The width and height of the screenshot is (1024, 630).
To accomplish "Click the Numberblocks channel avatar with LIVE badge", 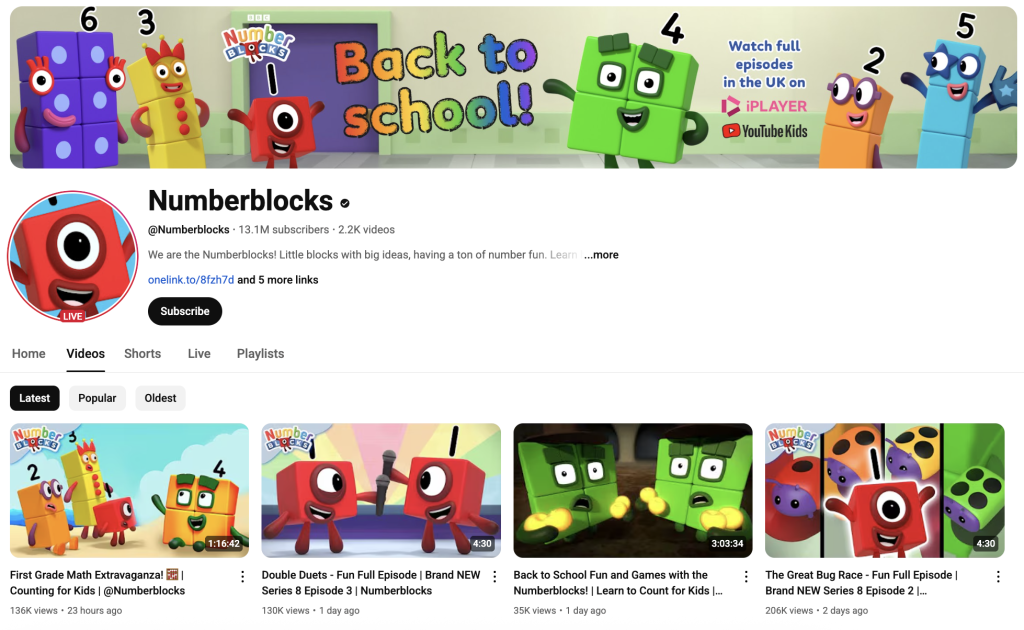I will tap(72, 257).
